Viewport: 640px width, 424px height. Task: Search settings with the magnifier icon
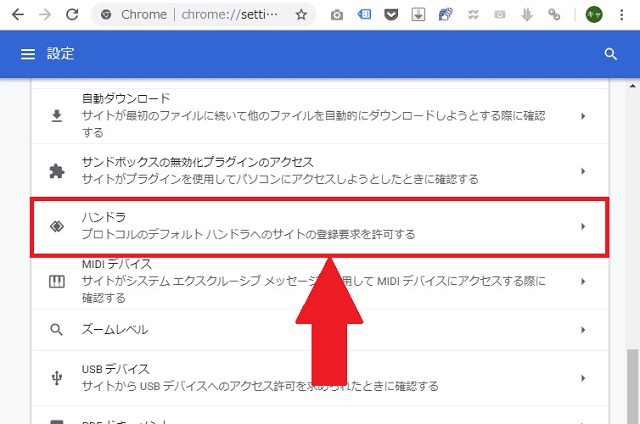click(611, 54)
